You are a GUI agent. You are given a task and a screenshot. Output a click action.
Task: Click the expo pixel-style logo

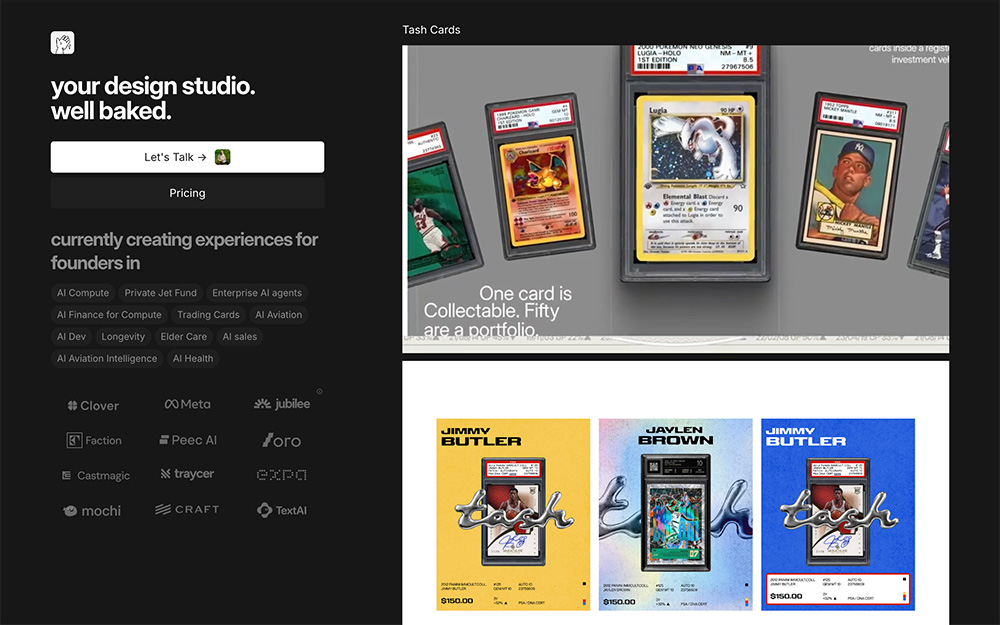281,474
